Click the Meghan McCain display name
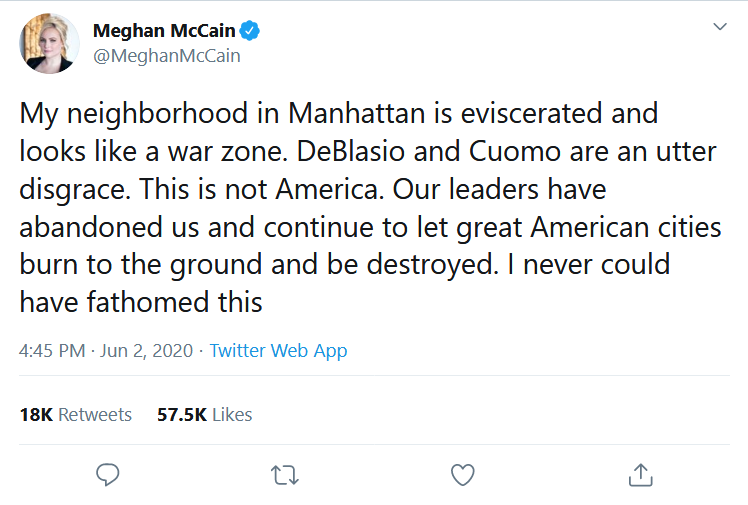This screenshot has width=748, height=505. pos(163,31)
